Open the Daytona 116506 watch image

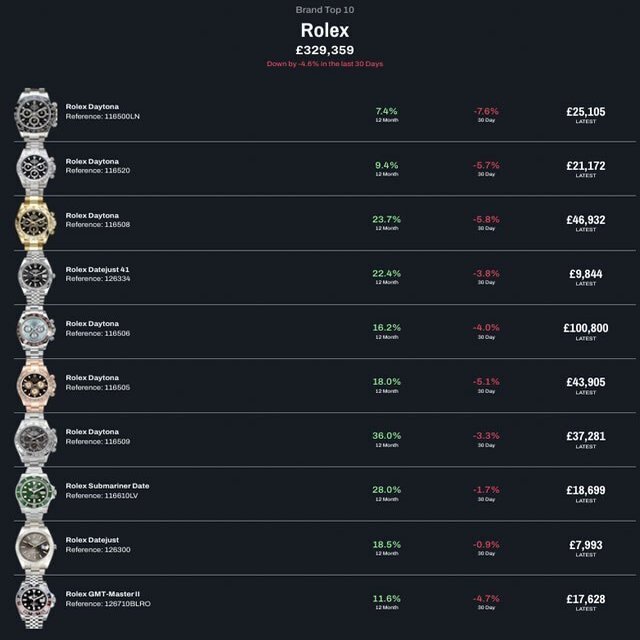tap(35, 329)
